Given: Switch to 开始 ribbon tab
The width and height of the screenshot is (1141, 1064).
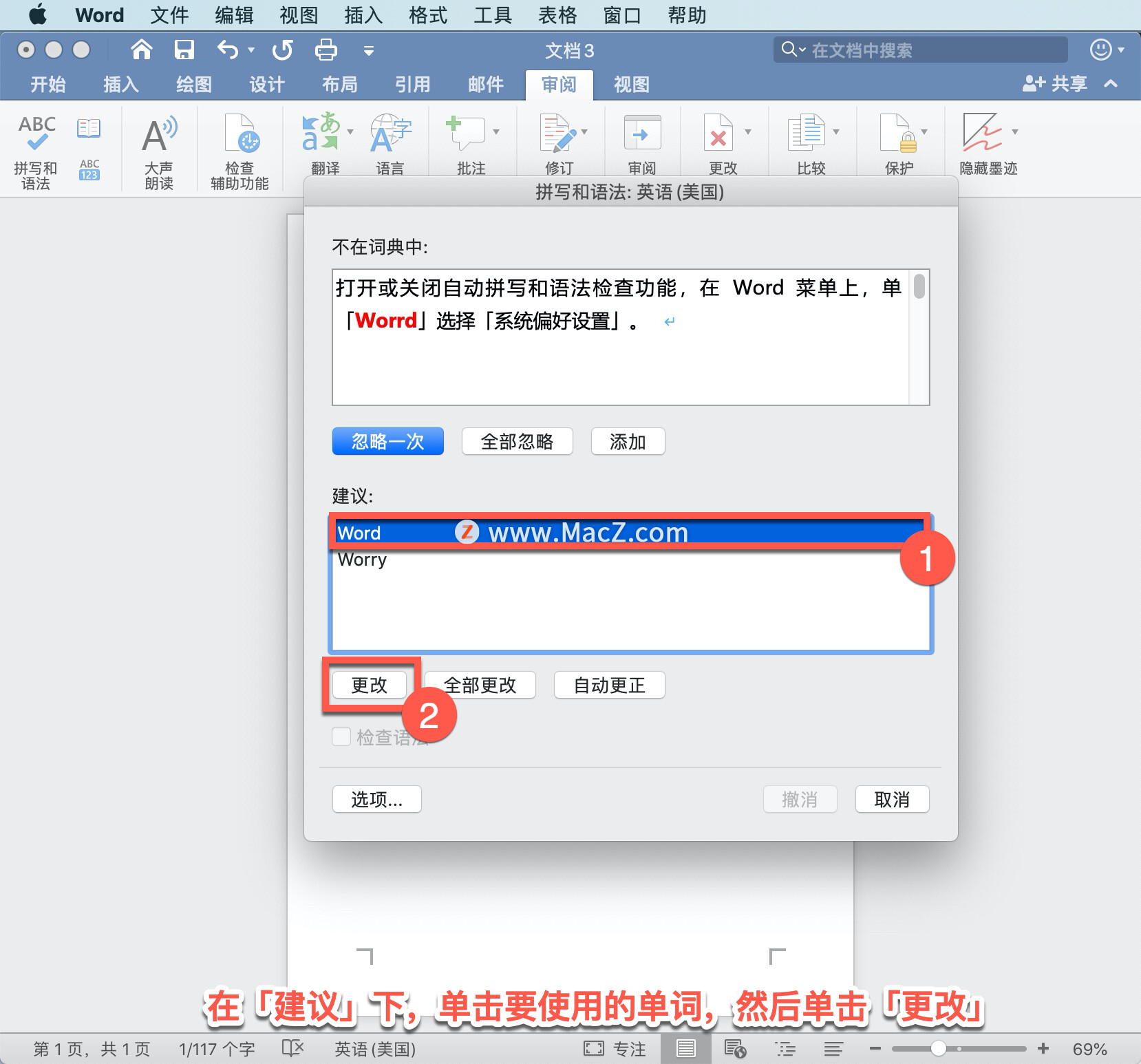Looking at the screenshot, I should coord(48,84).
